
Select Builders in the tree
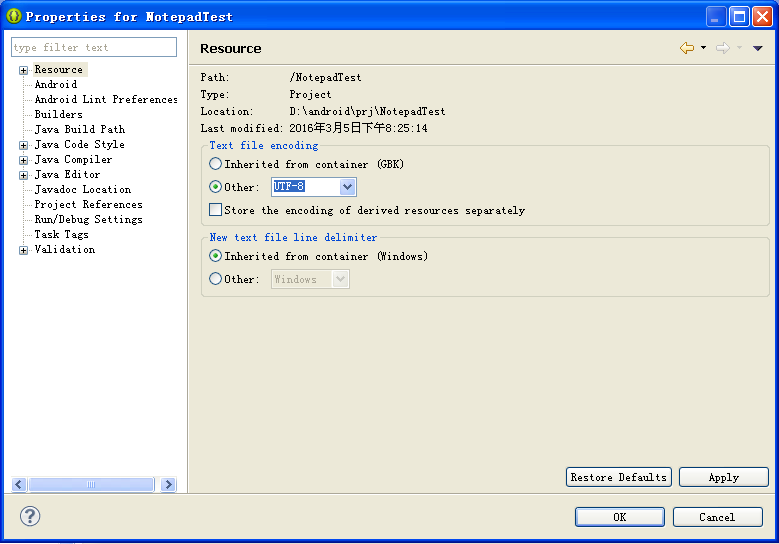[59, 114]
